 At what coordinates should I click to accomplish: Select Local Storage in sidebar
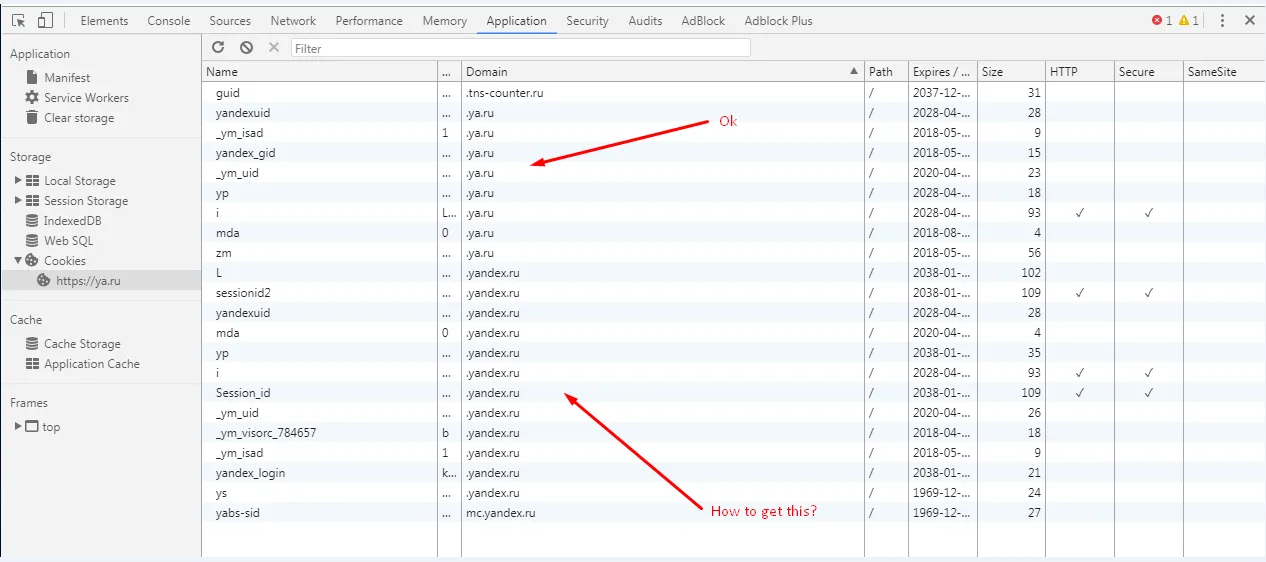tap(80, 180)
